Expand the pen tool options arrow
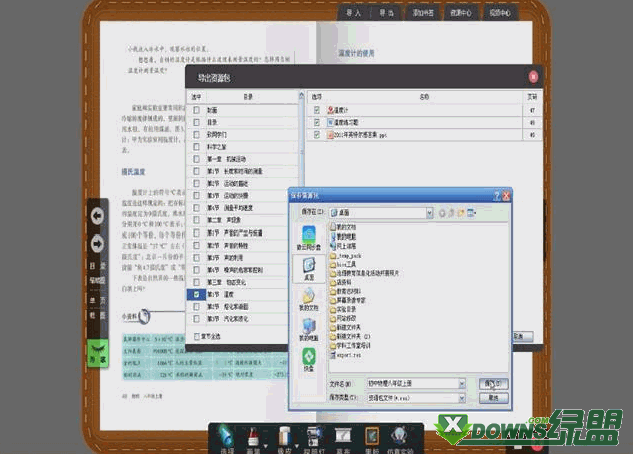Viewport: 633px width, 454px height. point(266,446)
